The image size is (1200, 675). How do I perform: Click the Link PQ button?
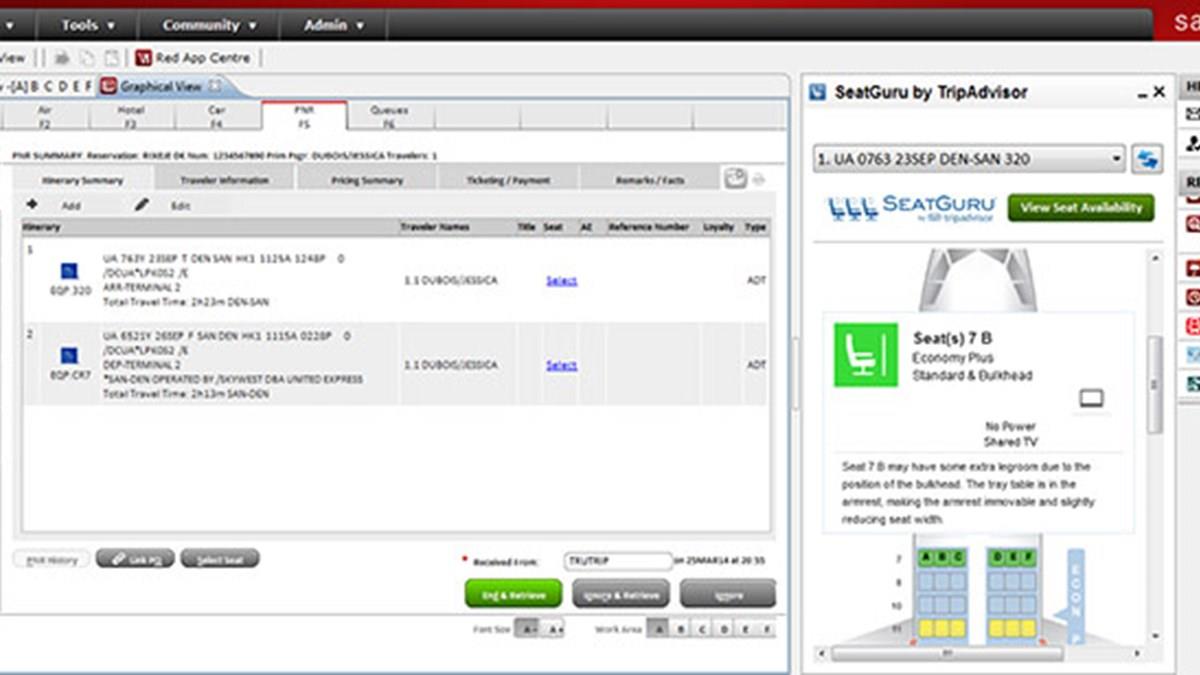(135, 559)
